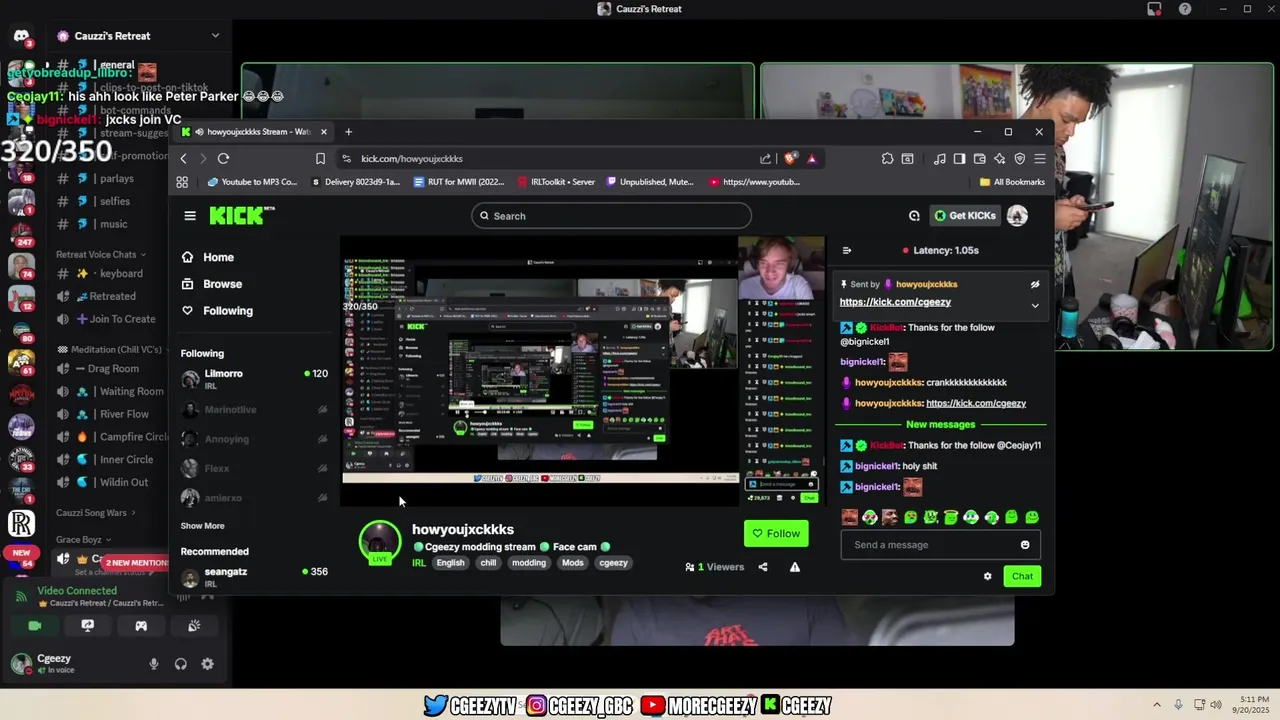Open seangatz recommended channel
Screen dimensions: 1280x720
[x=255, y=577]
